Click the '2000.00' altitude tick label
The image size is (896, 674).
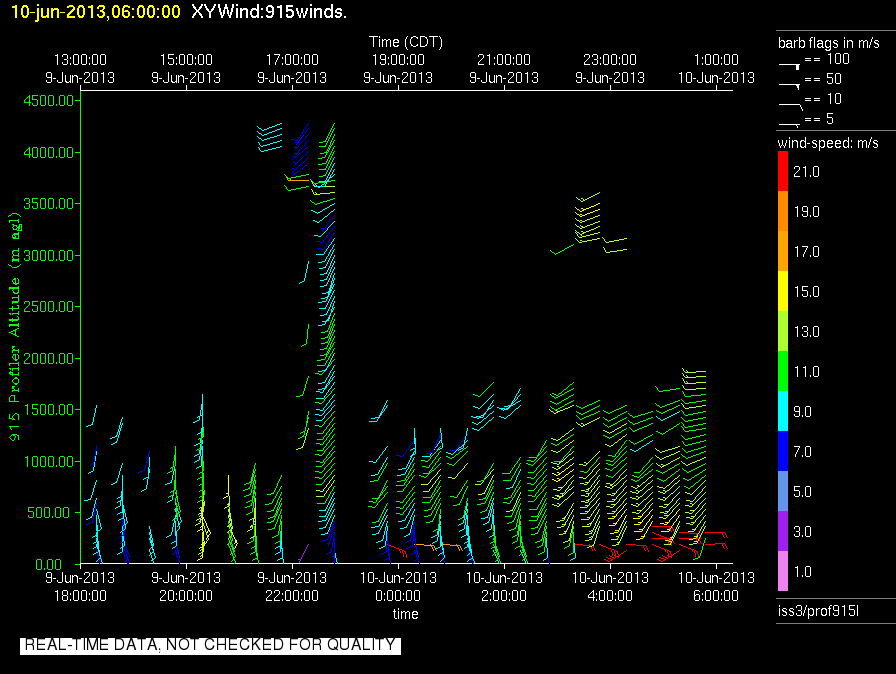[49, 359]
